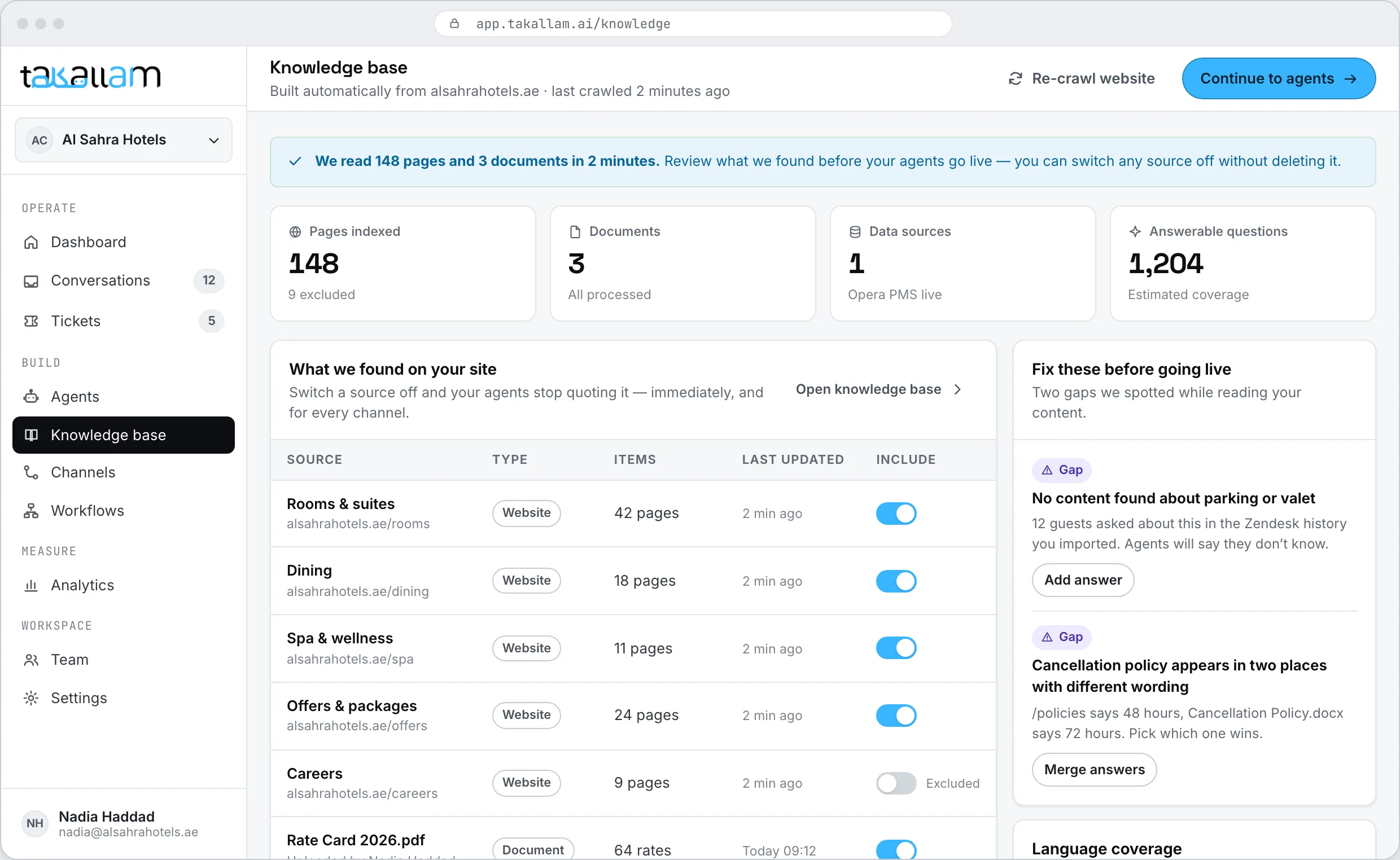Screen dimensions: 1400x860
Task: Click the 1,204 answerable questions value
Action: pos(1165,264)
